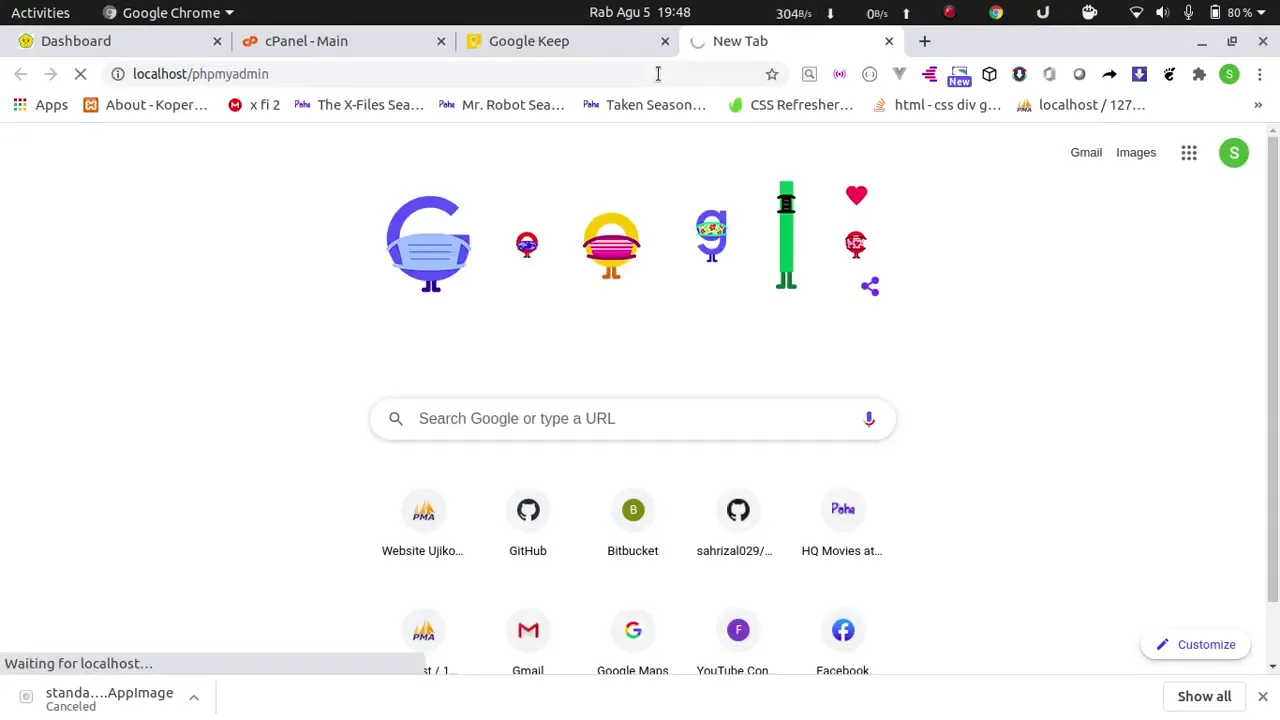Open the About - Koper bookmark
The height and width of the screenshot is (720, 1280).
click(x=145, y=105)
